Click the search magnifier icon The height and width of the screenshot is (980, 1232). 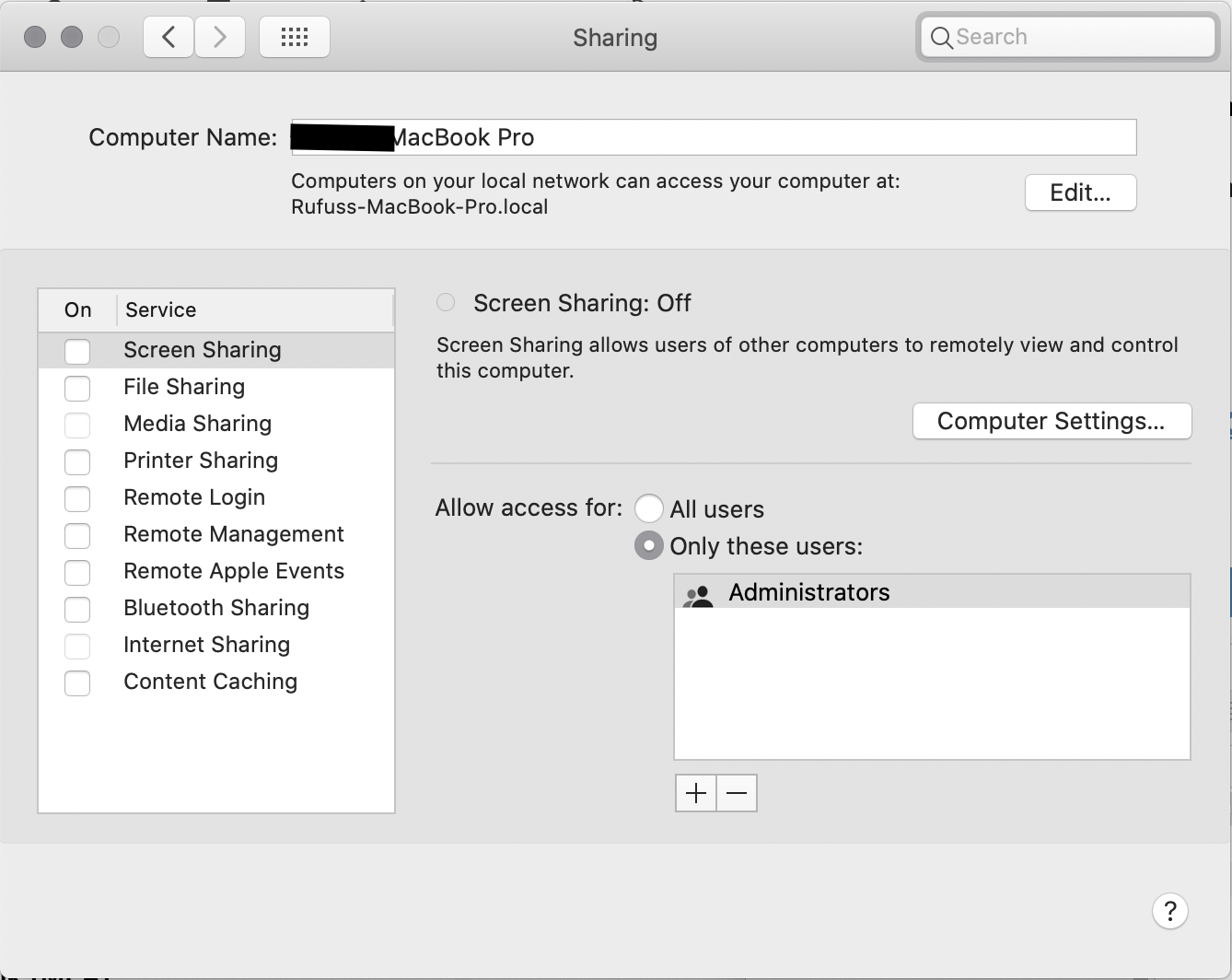[941, 38]
